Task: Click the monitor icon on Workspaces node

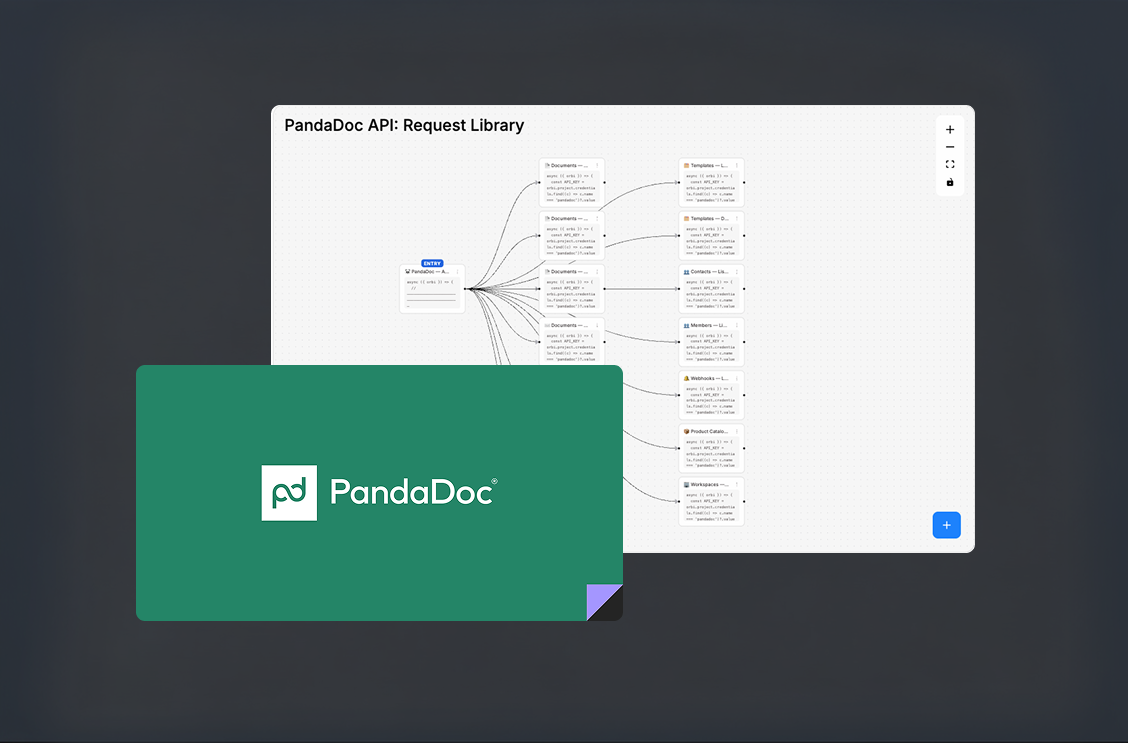Action: tap(686, 485)
